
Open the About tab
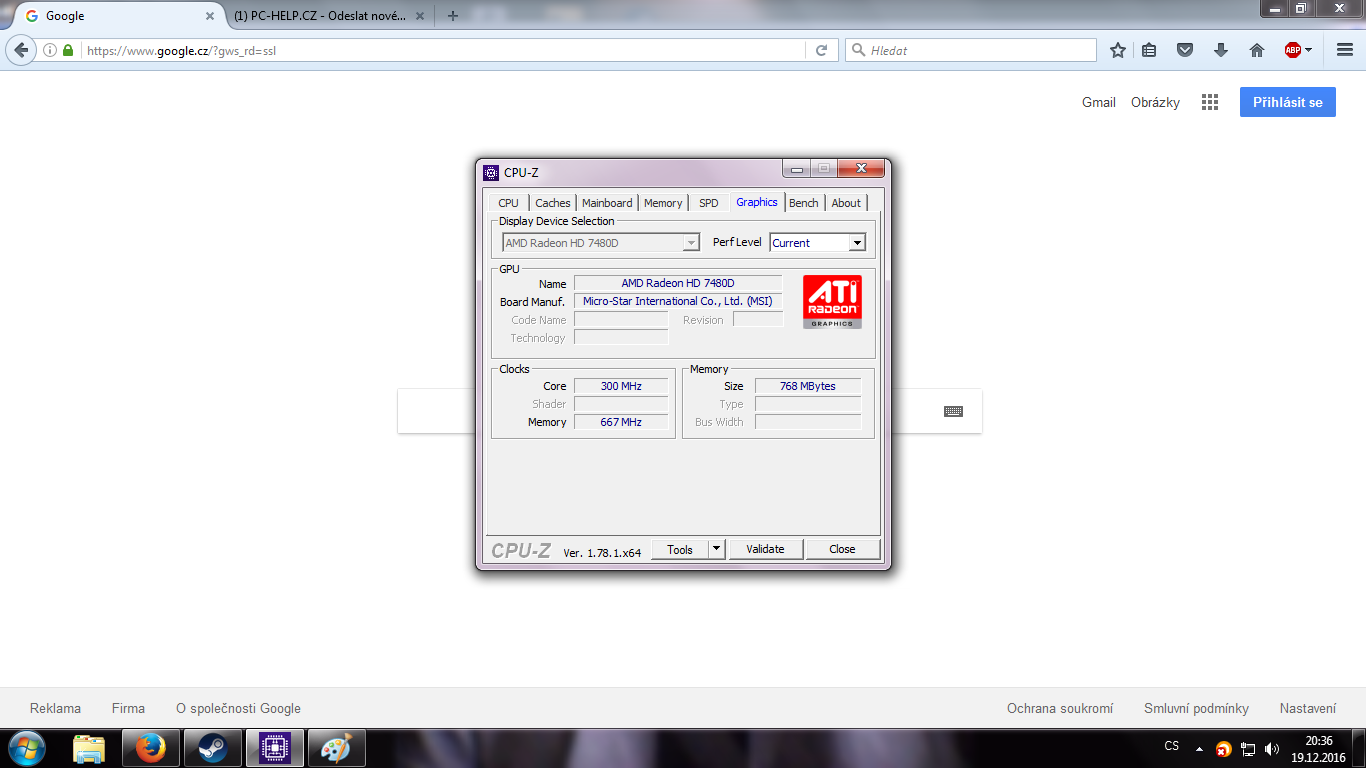846,203
